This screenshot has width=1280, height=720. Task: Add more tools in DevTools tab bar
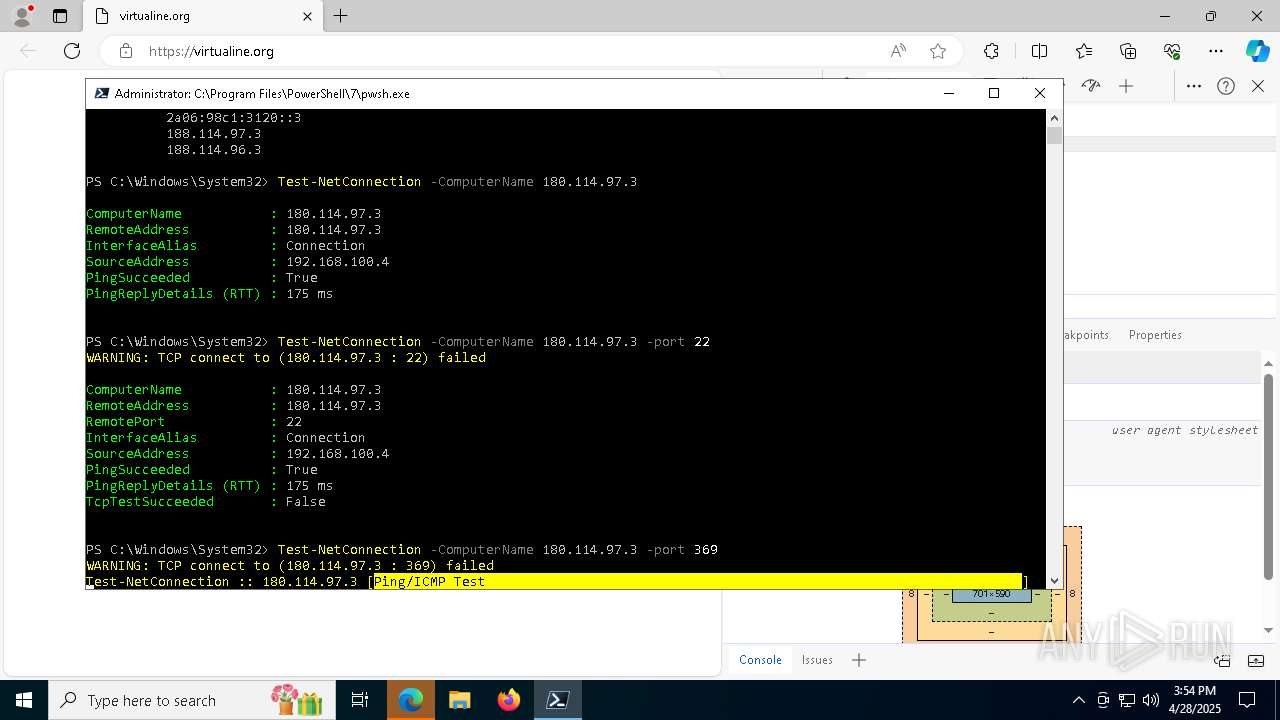pos(1126,86)
